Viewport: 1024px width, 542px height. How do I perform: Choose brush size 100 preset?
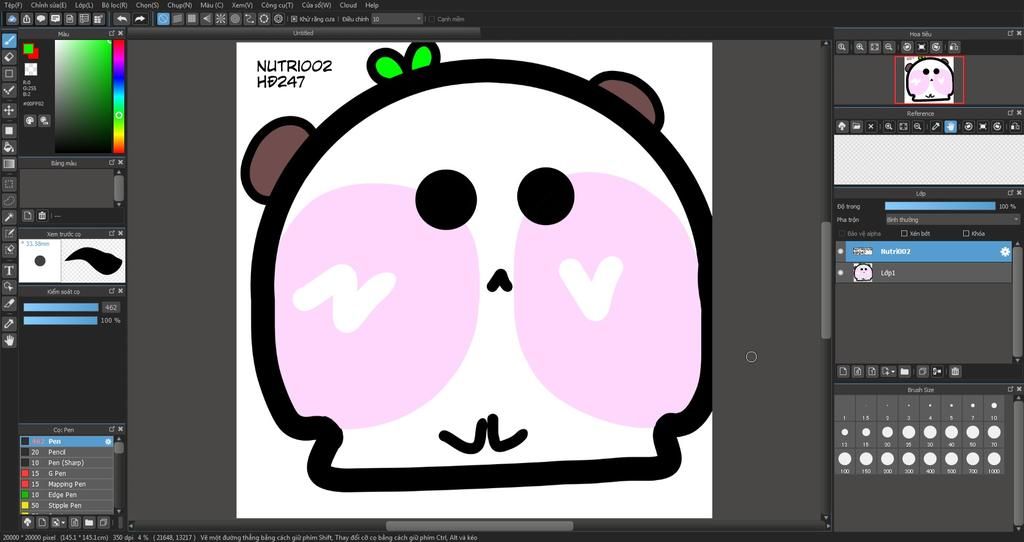coord(844,462)
